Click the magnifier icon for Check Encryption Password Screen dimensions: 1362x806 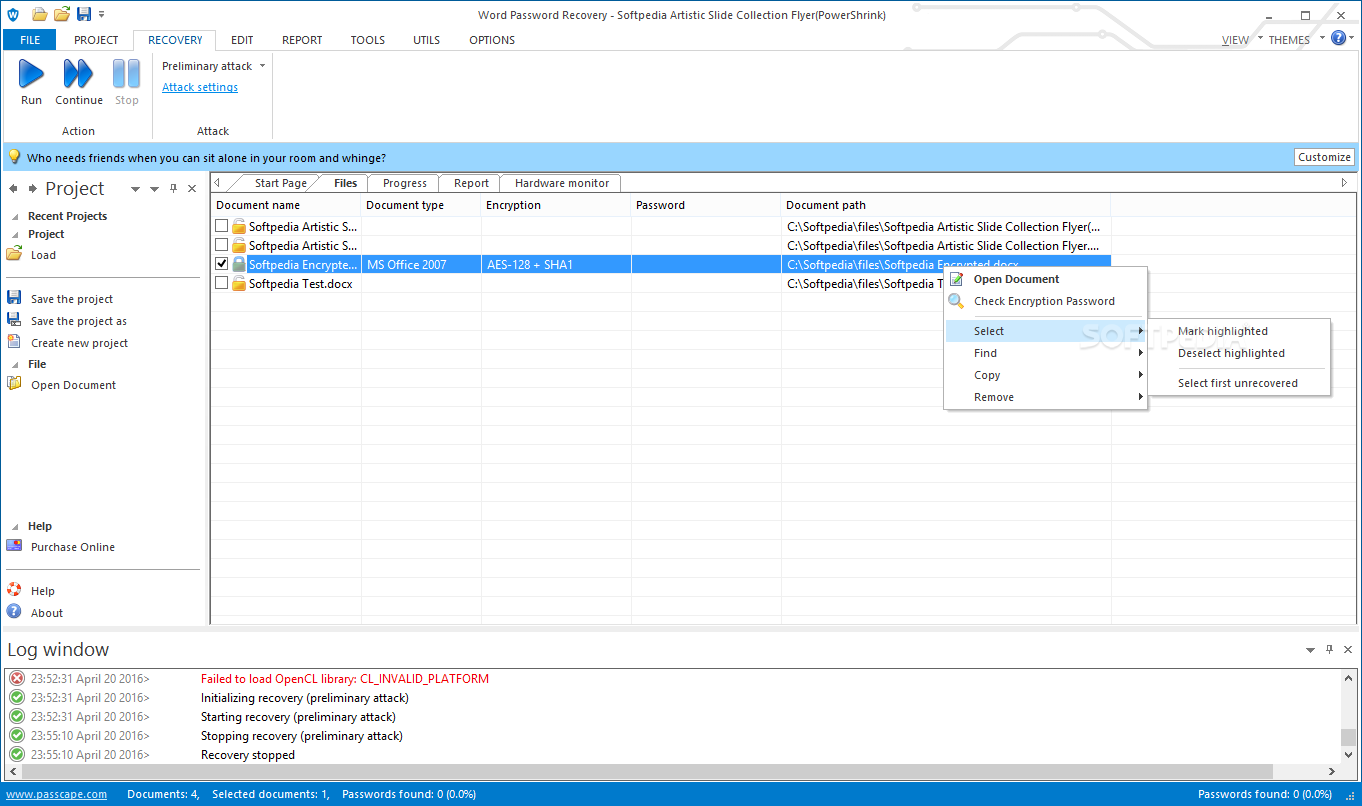[x=956, y=301]
